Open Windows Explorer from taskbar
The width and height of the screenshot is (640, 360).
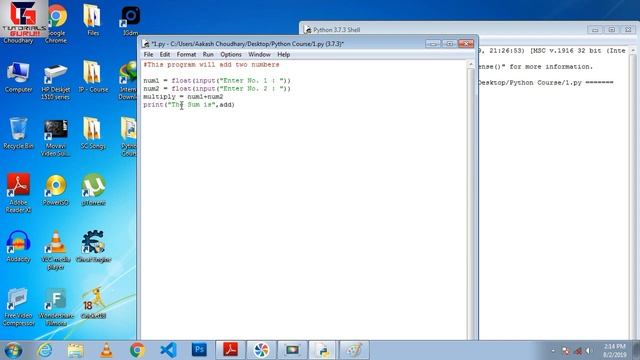[x=76, y=350]
